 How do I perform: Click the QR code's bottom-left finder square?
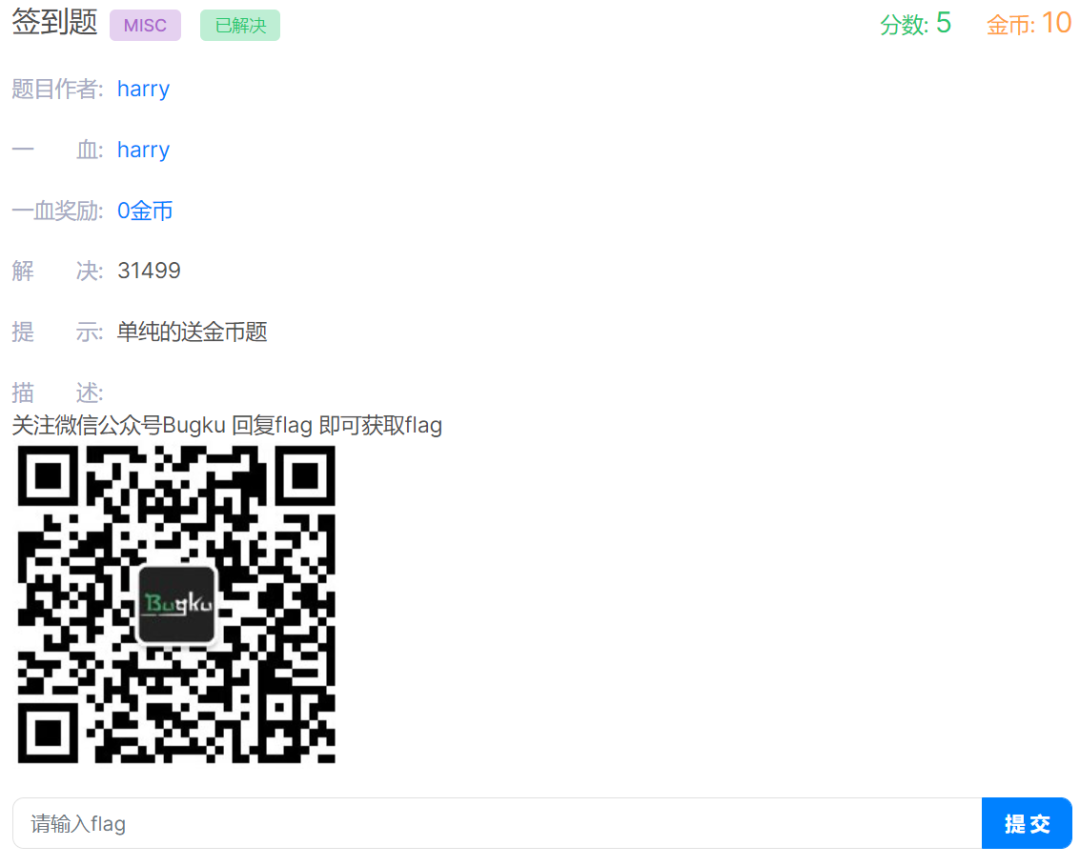[x=48, y=732]
